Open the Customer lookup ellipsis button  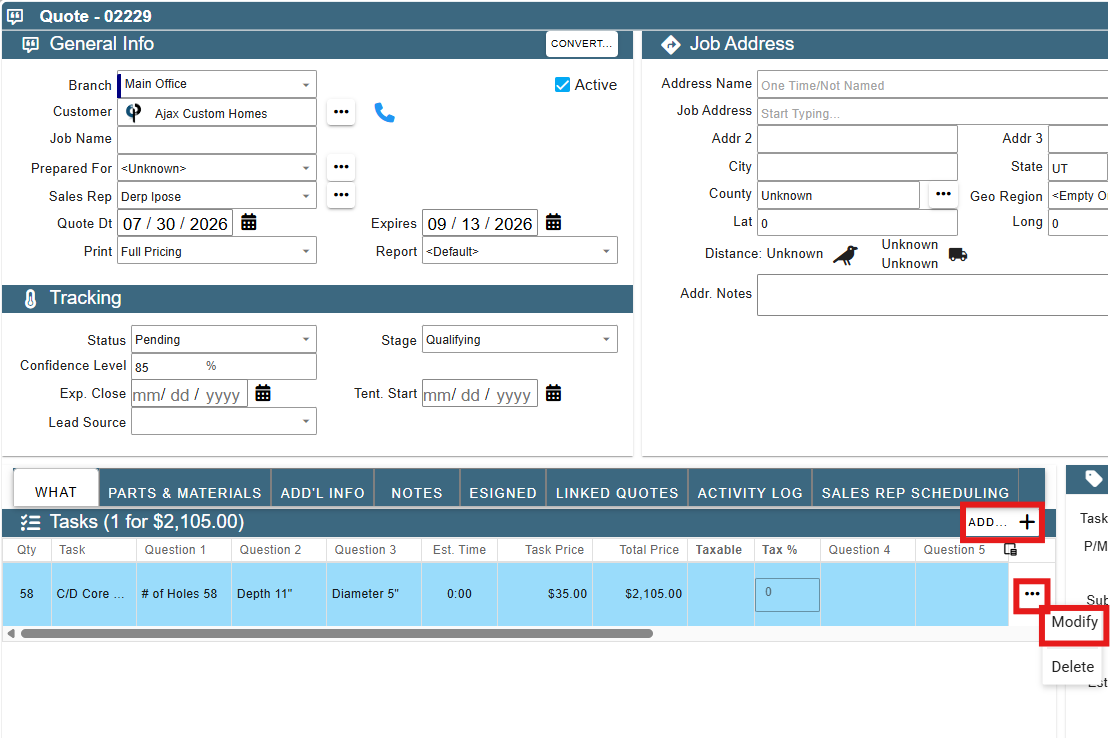(341, 112)
